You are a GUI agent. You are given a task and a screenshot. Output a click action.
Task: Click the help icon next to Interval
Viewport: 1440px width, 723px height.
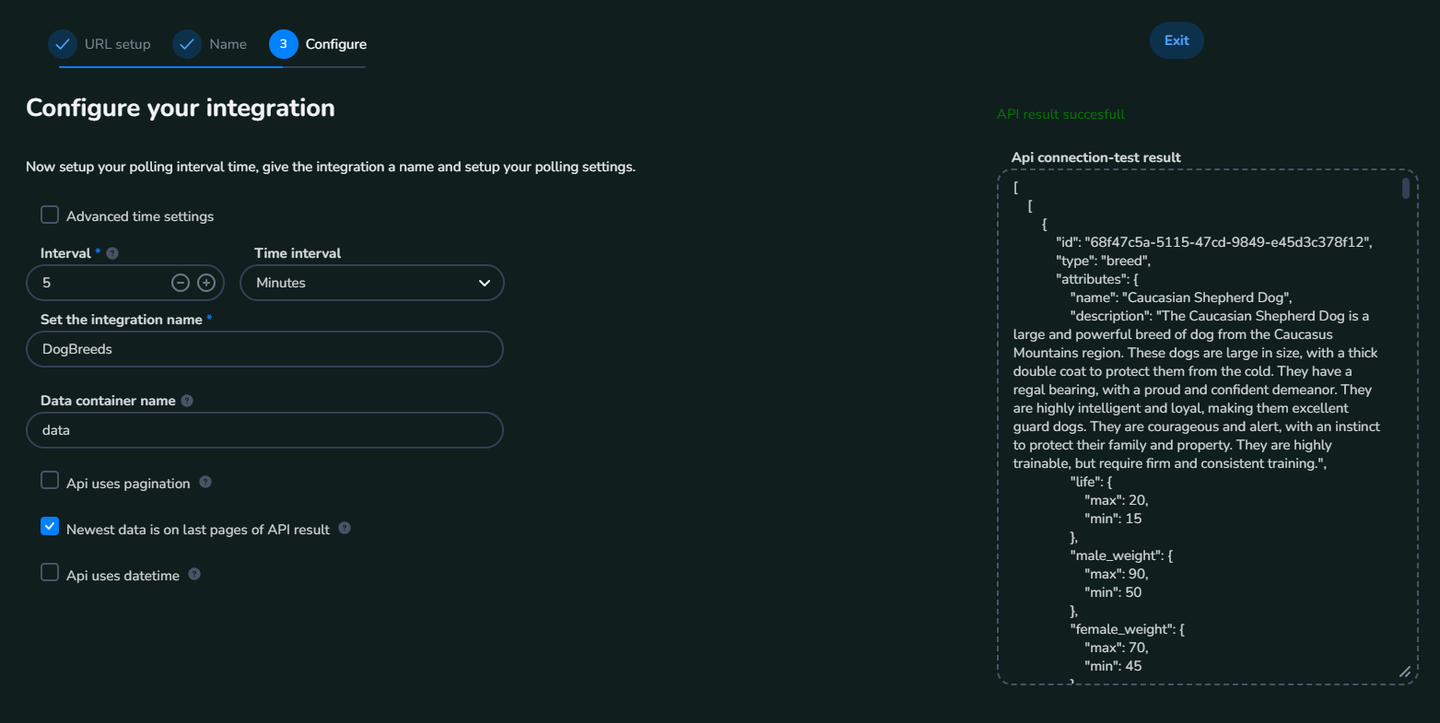pyautogui.click(x=112, y=254)
